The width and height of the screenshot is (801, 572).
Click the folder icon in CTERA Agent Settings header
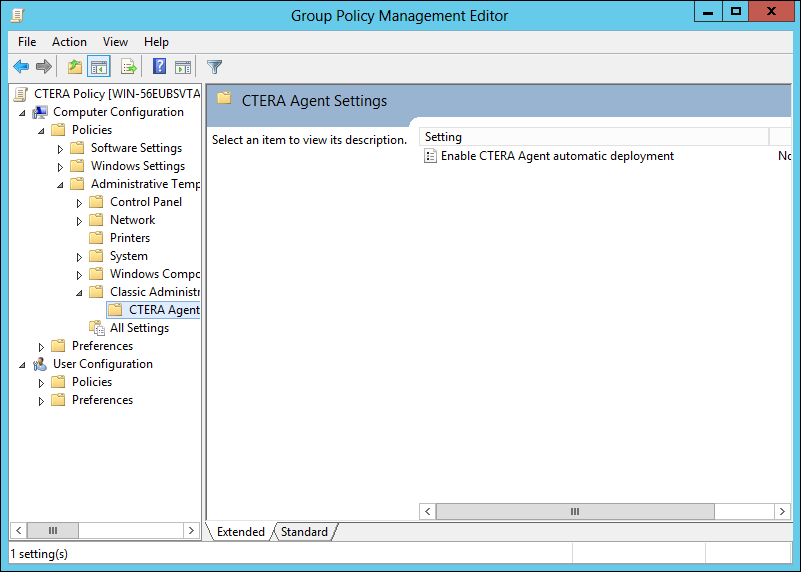(x=224, y=98)
